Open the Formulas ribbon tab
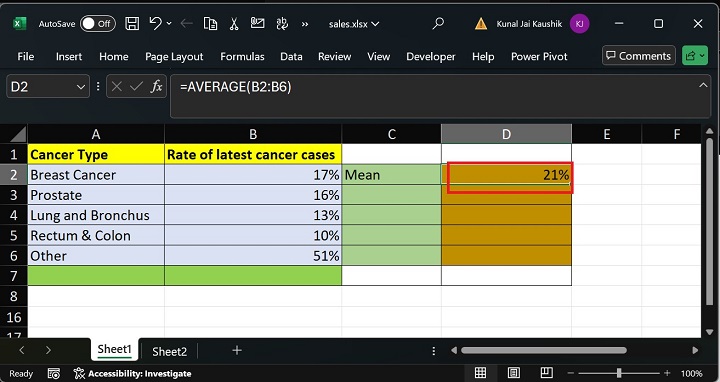Image resolution: width=720 pixels, height=382 pixels. (x=242, y=56)
